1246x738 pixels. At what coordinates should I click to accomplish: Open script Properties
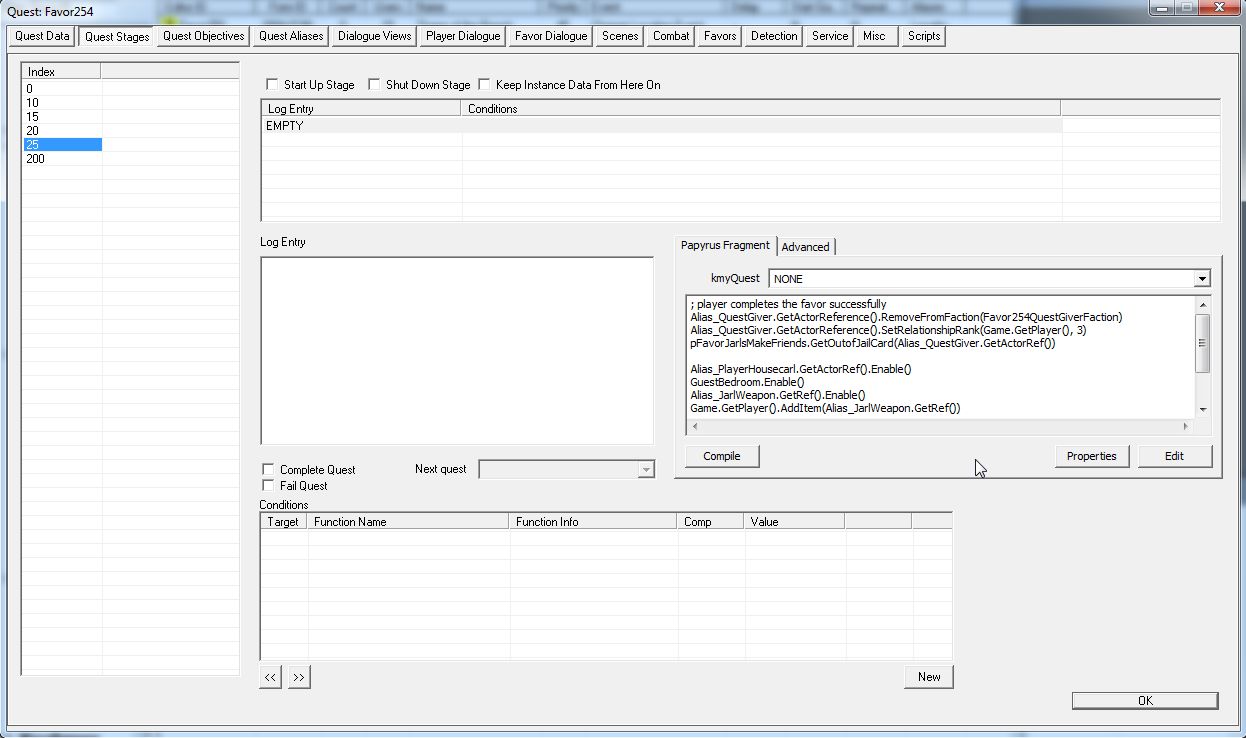click(x=1091, y=456)
